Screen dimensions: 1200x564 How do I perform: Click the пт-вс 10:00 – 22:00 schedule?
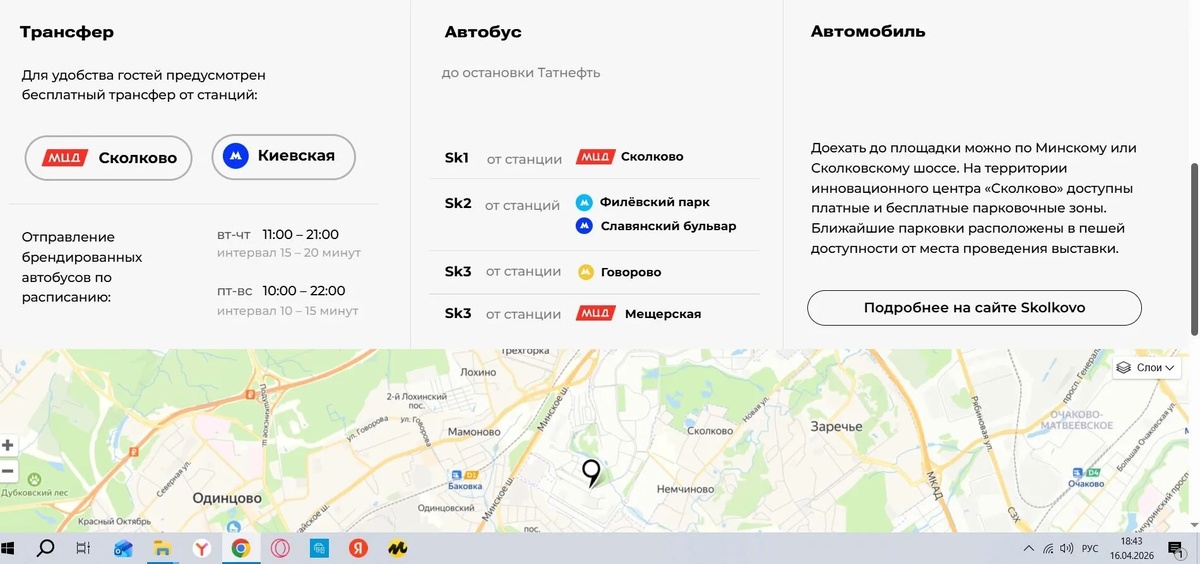click(x=281, y=291)
